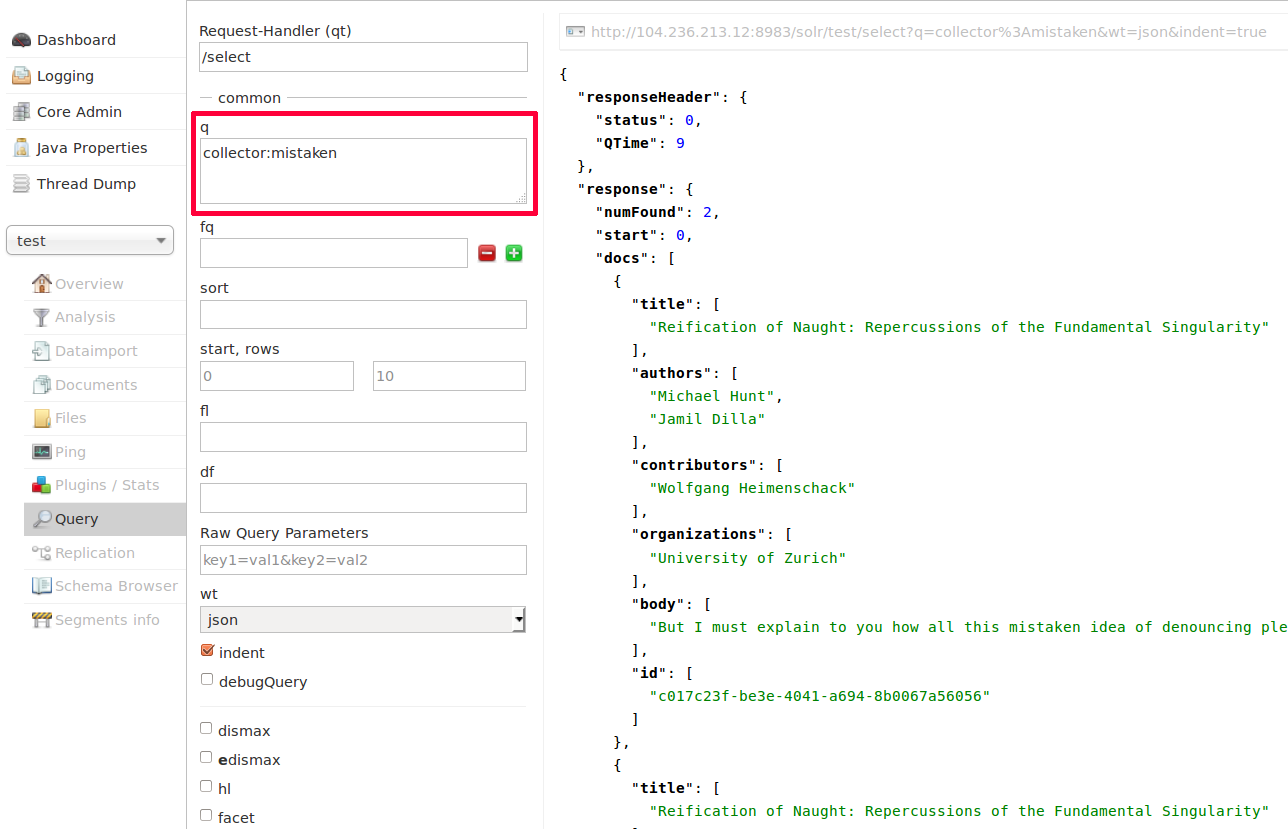Screen dimensions: 1288x829
Task: Click the sort input field
Action: (x=363, y=314)
